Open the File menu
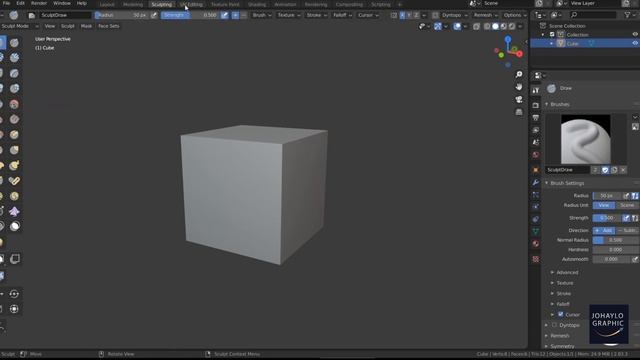This screenshot has height=360, width=640. [x=7, y=3]
